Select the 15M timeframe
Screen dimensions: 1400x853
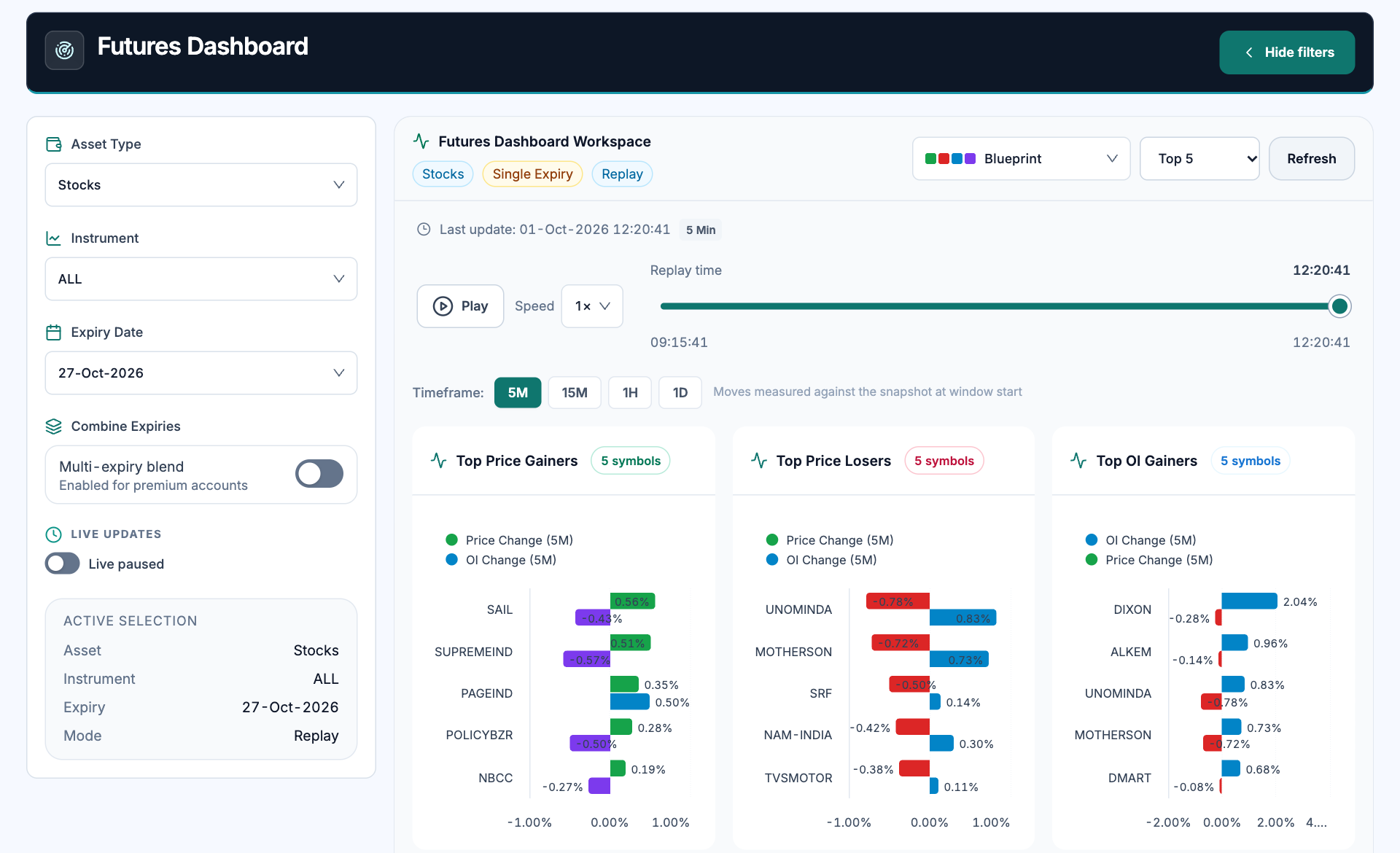575,393
